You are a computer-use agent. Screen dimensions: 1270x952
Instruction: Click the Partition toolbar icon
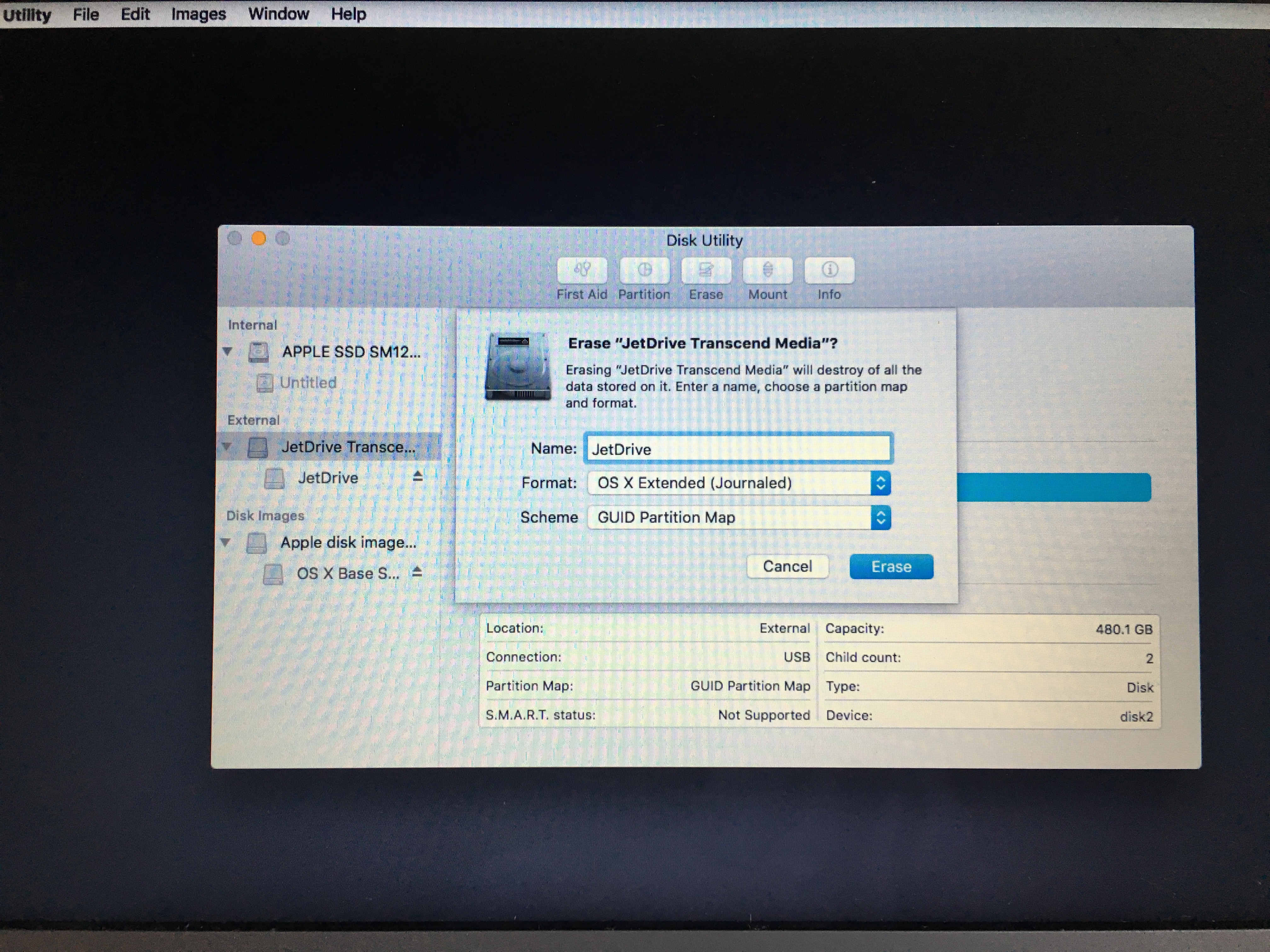[x=644, y=270]
